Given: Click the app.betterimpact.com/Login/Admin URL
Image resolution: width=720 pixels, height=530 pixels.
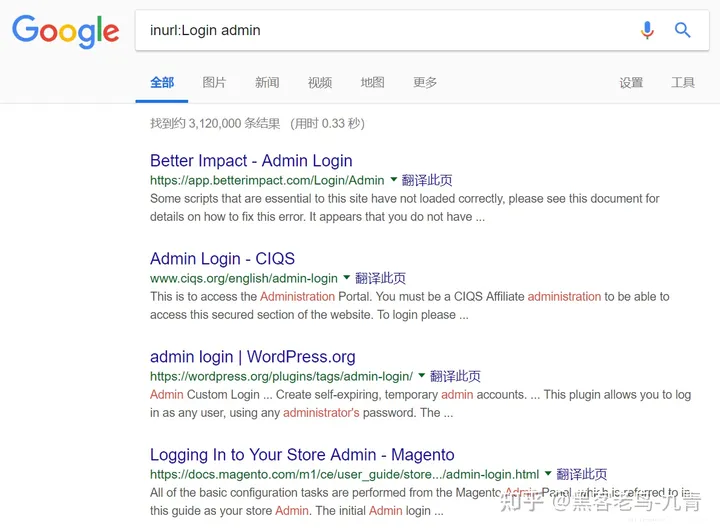Looking at the screenshot, I should (x=267, y=180).
